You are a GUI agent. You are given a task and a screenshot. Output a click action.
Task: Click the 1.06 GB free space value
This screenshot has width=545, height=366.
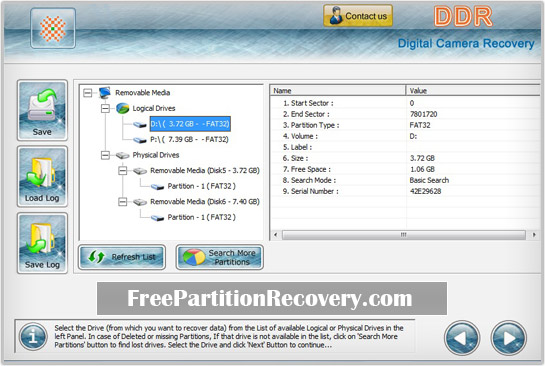click(422, 169)
